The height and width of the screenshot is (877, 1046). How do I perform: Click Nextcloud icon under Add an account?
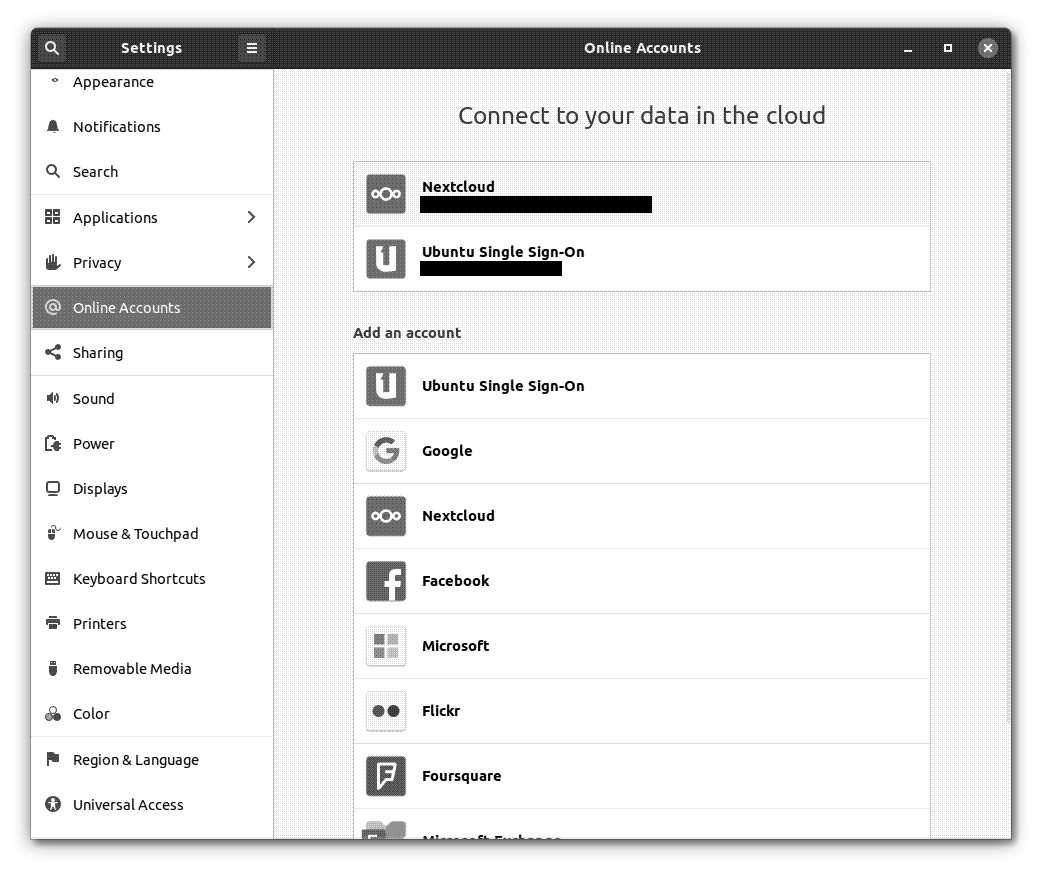386,516
